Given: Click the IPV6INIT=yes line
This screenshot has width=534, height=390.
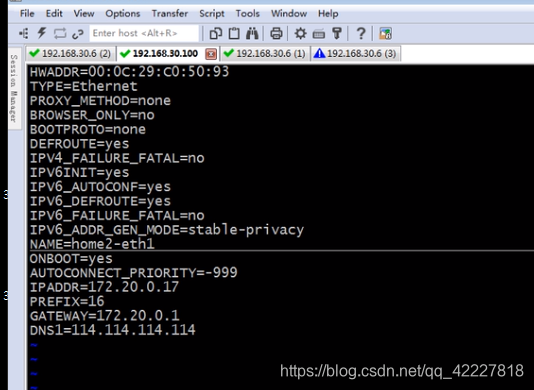Looking at the screenshot, I should coord(79,172).
